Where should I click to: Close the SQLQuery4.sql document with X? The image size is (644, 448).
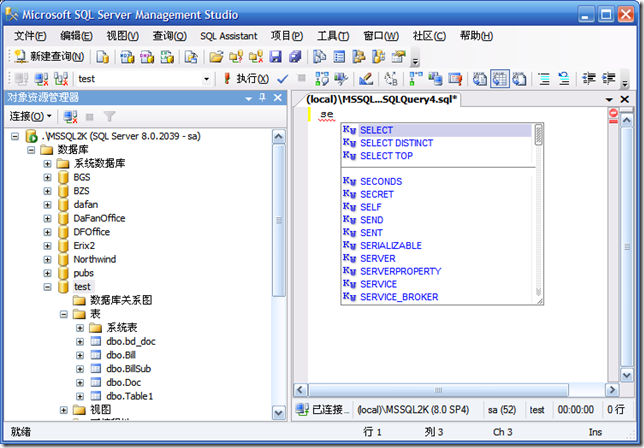pos(625,99)
